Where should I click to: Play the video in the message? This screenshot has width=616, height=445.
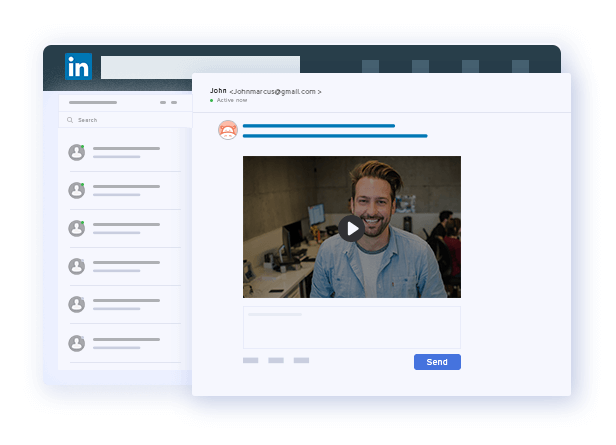(351, 228)
